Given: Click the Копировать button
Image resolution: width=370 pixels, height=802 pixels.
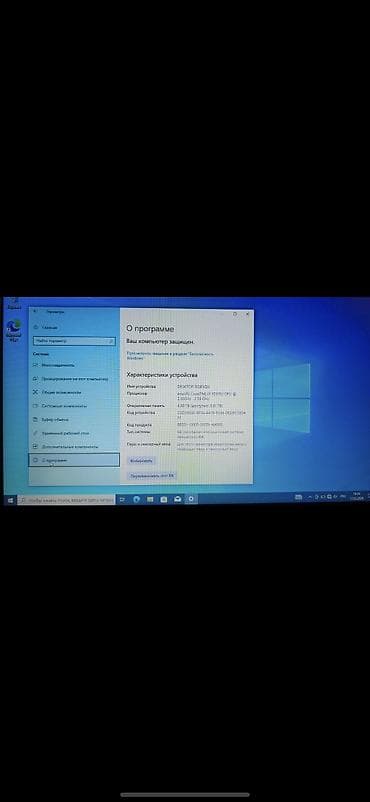Looking at the screenshot, I should coord(141,461).
